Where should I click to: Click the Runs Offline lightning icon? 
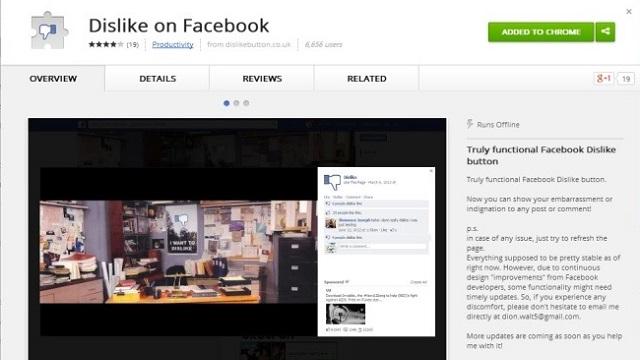click(470, 124)
